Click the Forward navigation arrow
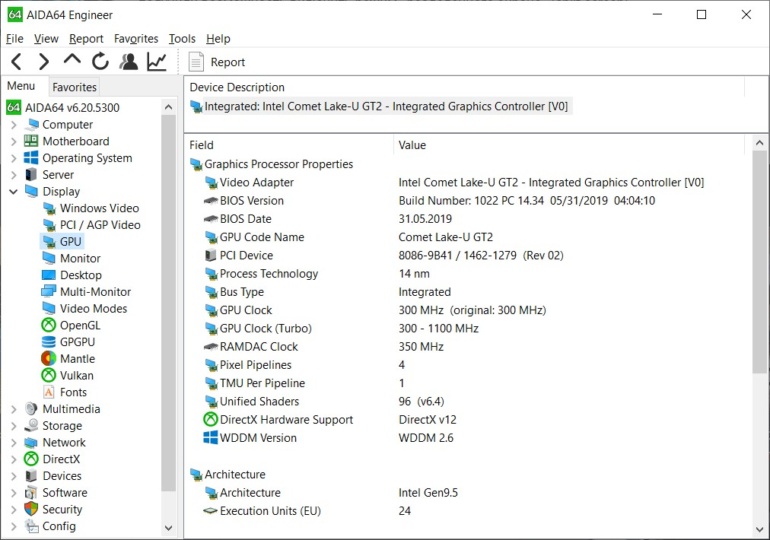770x540 pixels. [43, 62]
